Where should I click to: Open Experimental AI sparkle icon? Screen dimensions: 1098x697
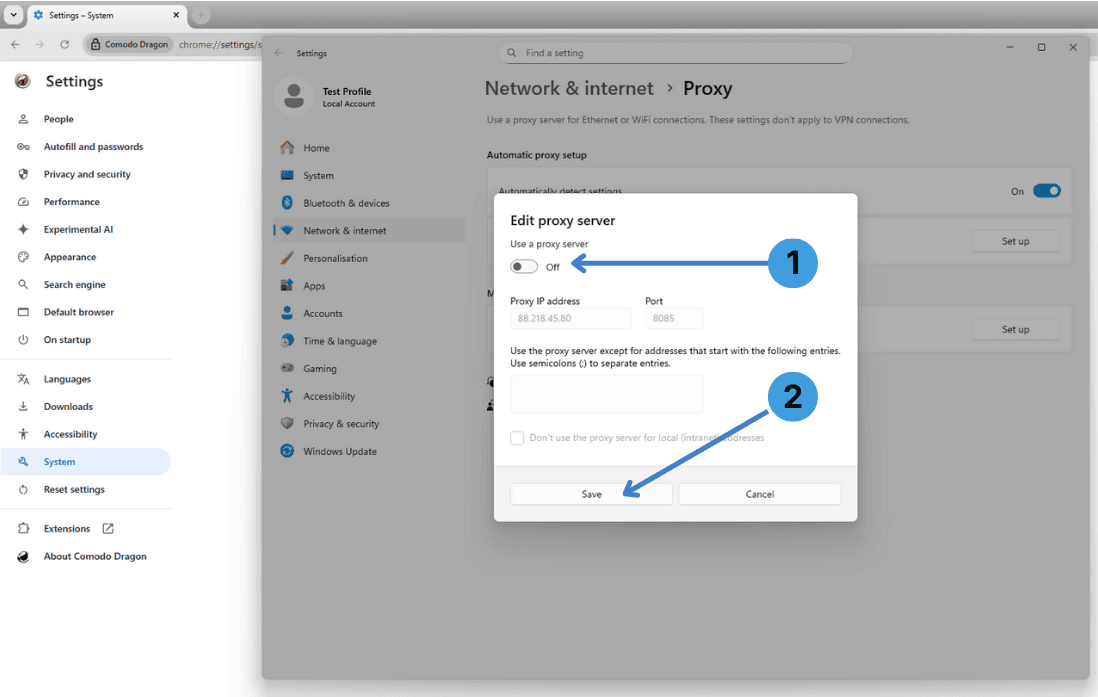click(23, 229)
